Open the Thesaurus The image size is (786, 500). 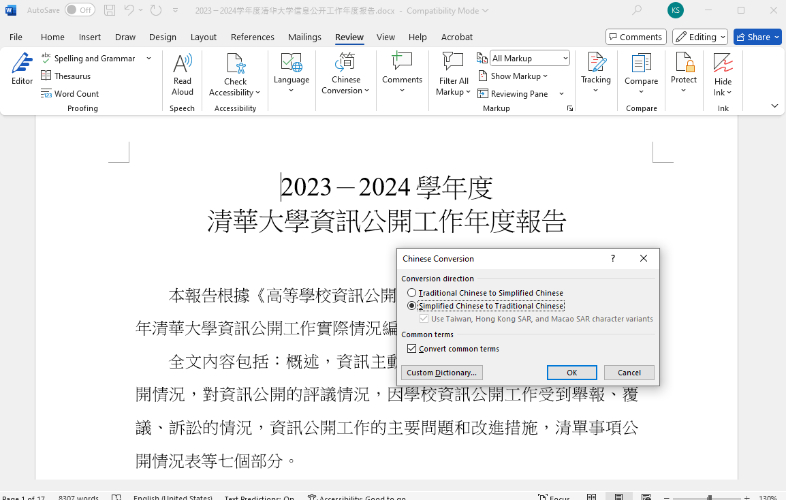66,76
